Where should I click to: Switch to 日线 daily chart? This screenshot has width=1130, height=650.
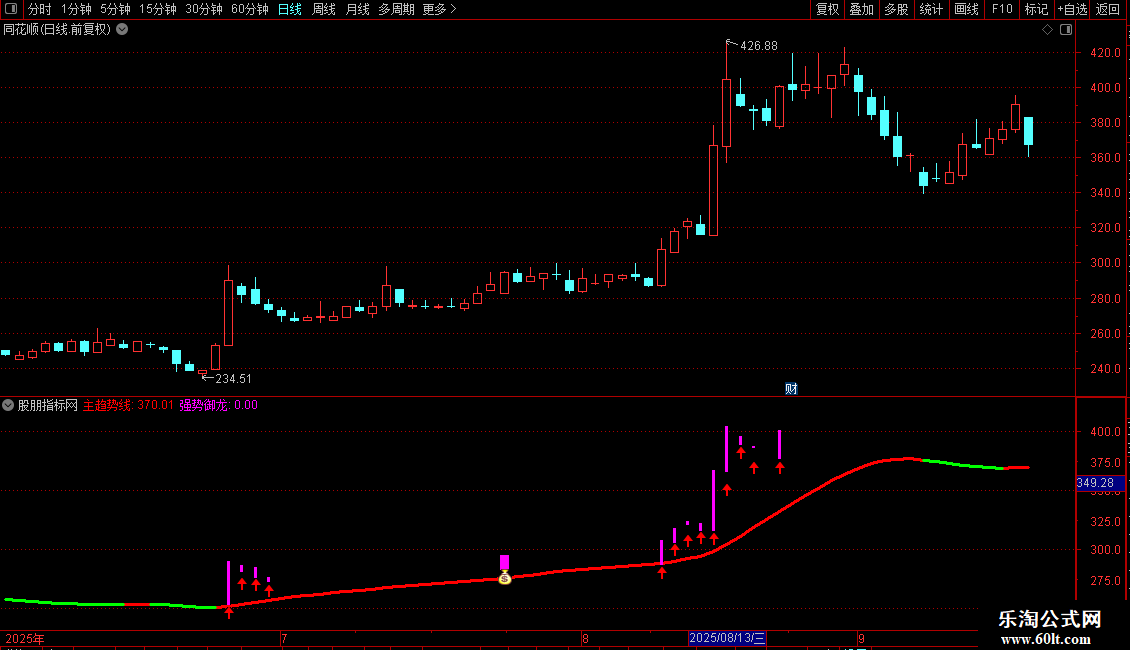(290, 9)
